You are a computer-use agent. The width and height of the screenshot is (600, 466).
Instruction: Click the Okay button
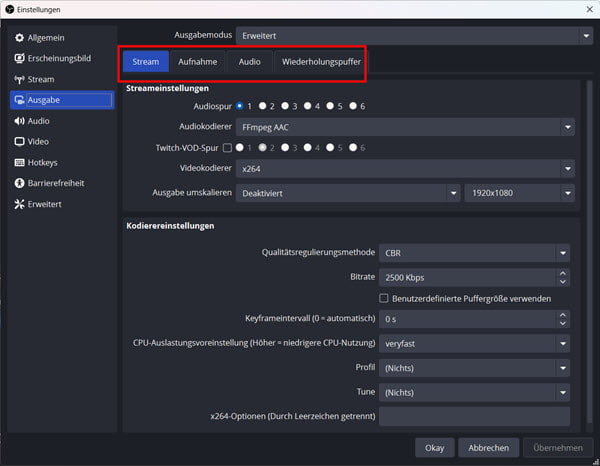[x=434, y=448]
